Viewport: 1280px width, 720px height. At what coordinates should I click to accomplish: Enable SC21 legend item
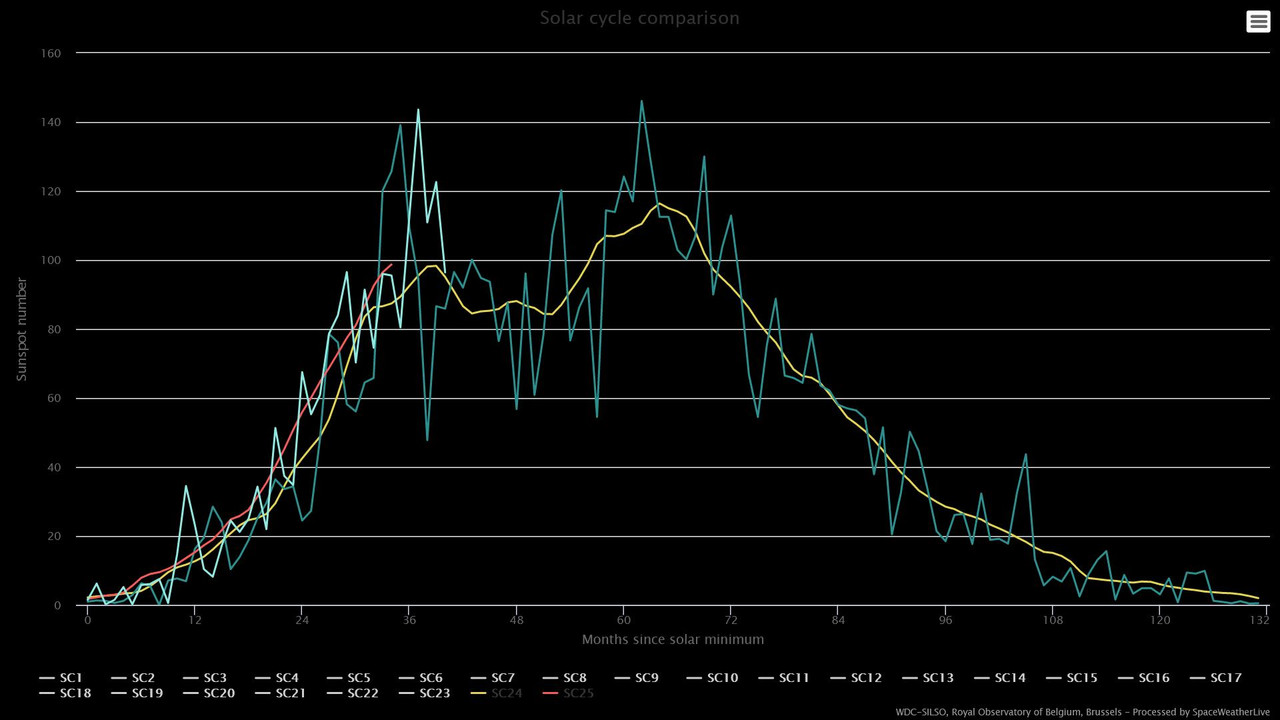[x=280, y=693]
